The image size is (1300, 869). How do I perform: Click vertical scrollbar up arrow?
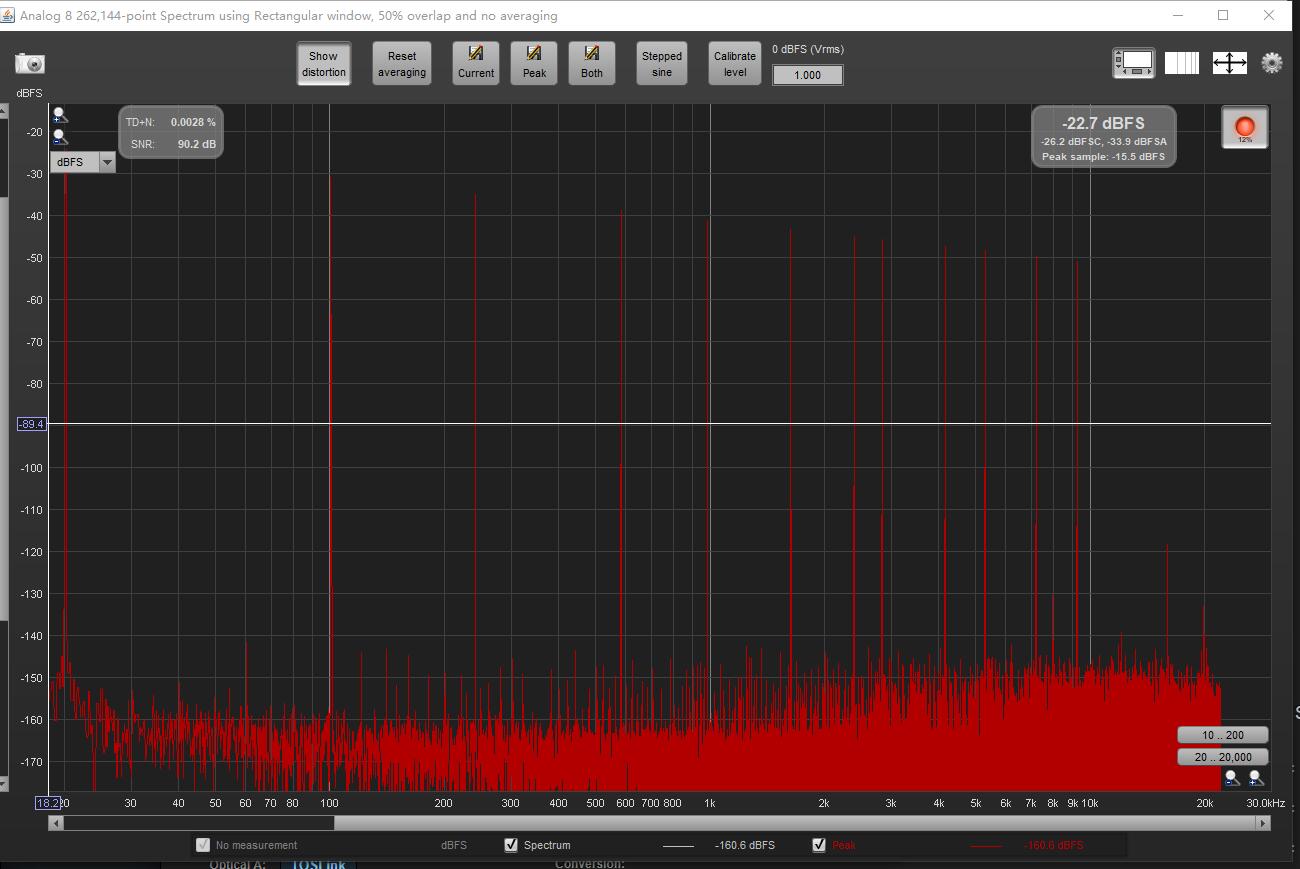pyautogui.click(x=3, y=111)
